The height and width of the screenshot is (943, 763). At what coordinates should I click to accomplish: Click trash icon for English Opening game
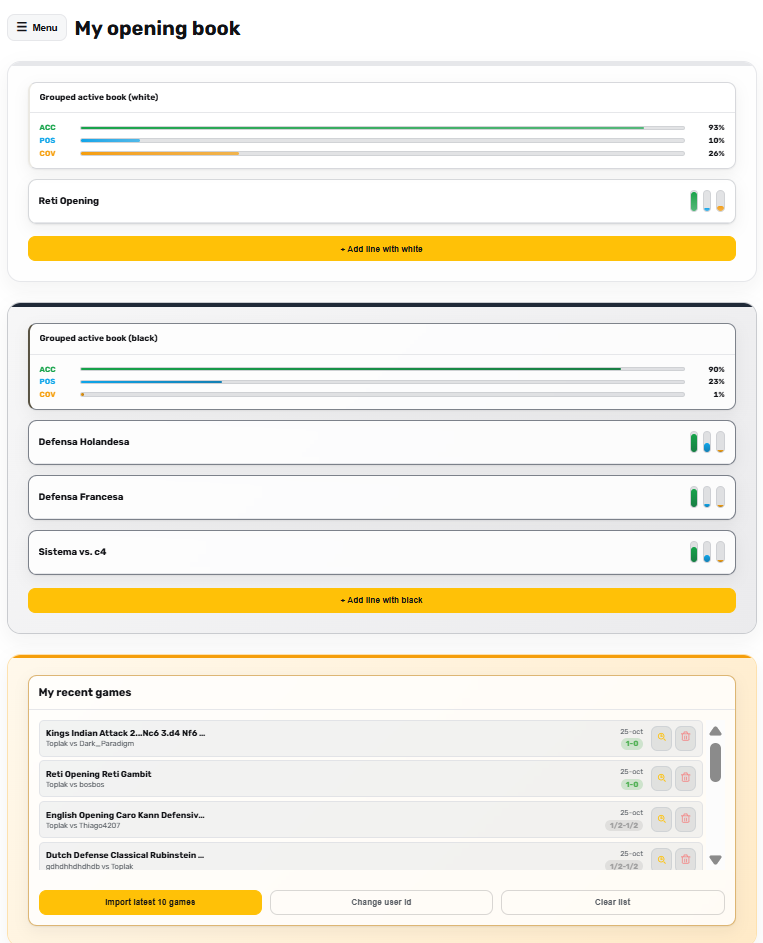tap(685, 819)
